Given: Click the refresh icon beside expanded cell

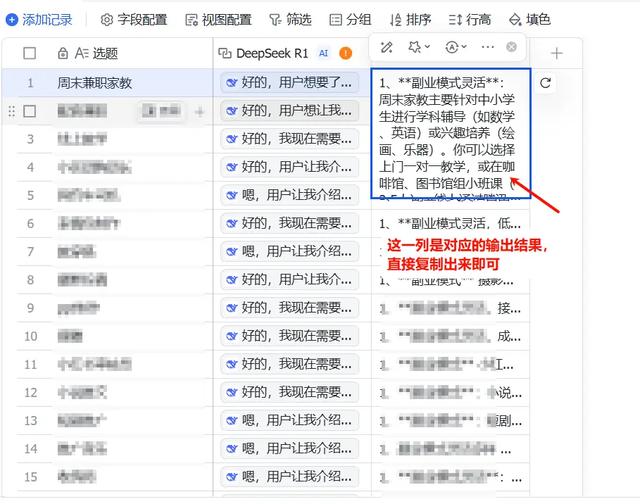Looking at the screenshot, I should pos(546,83).
